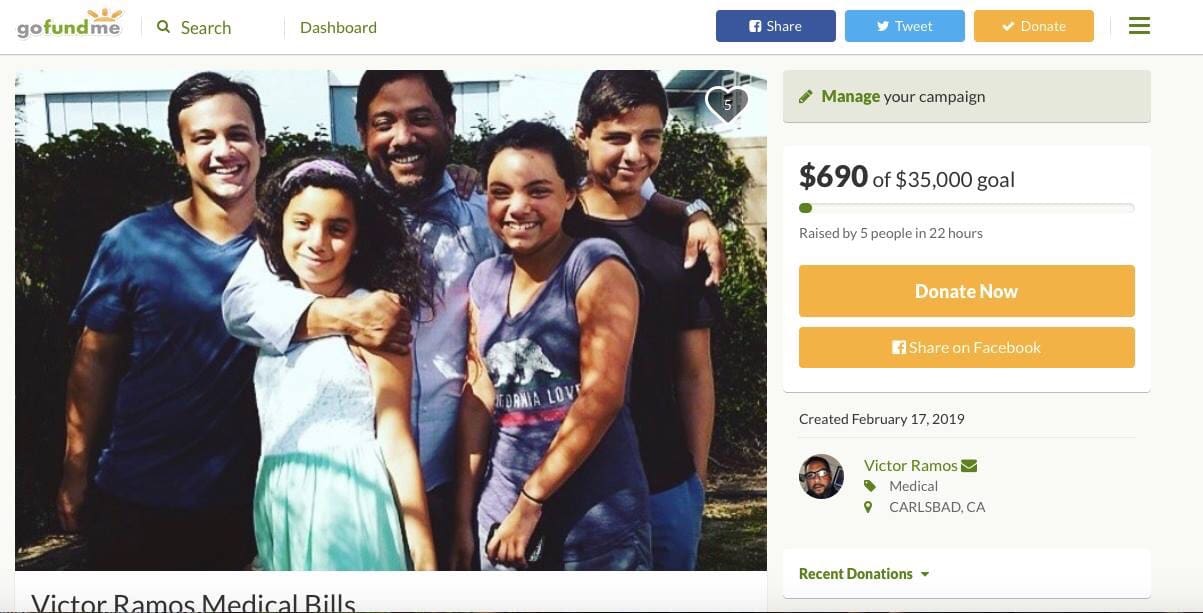Click the search magnifier icon
Viewport: 1203px width, 613px height.
[164, 27]
